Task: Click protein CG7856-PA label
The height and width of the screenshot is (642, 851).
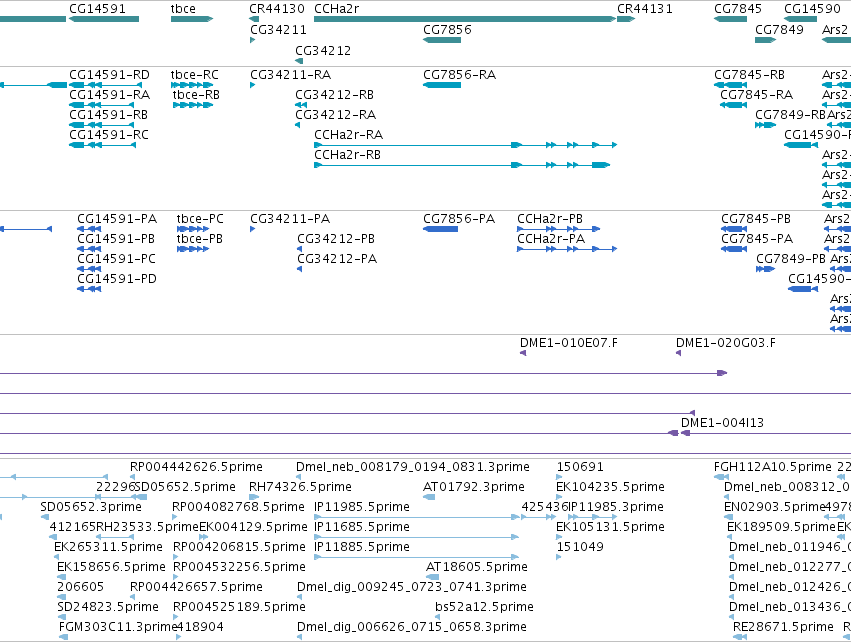Action: [x=459, y=219]
